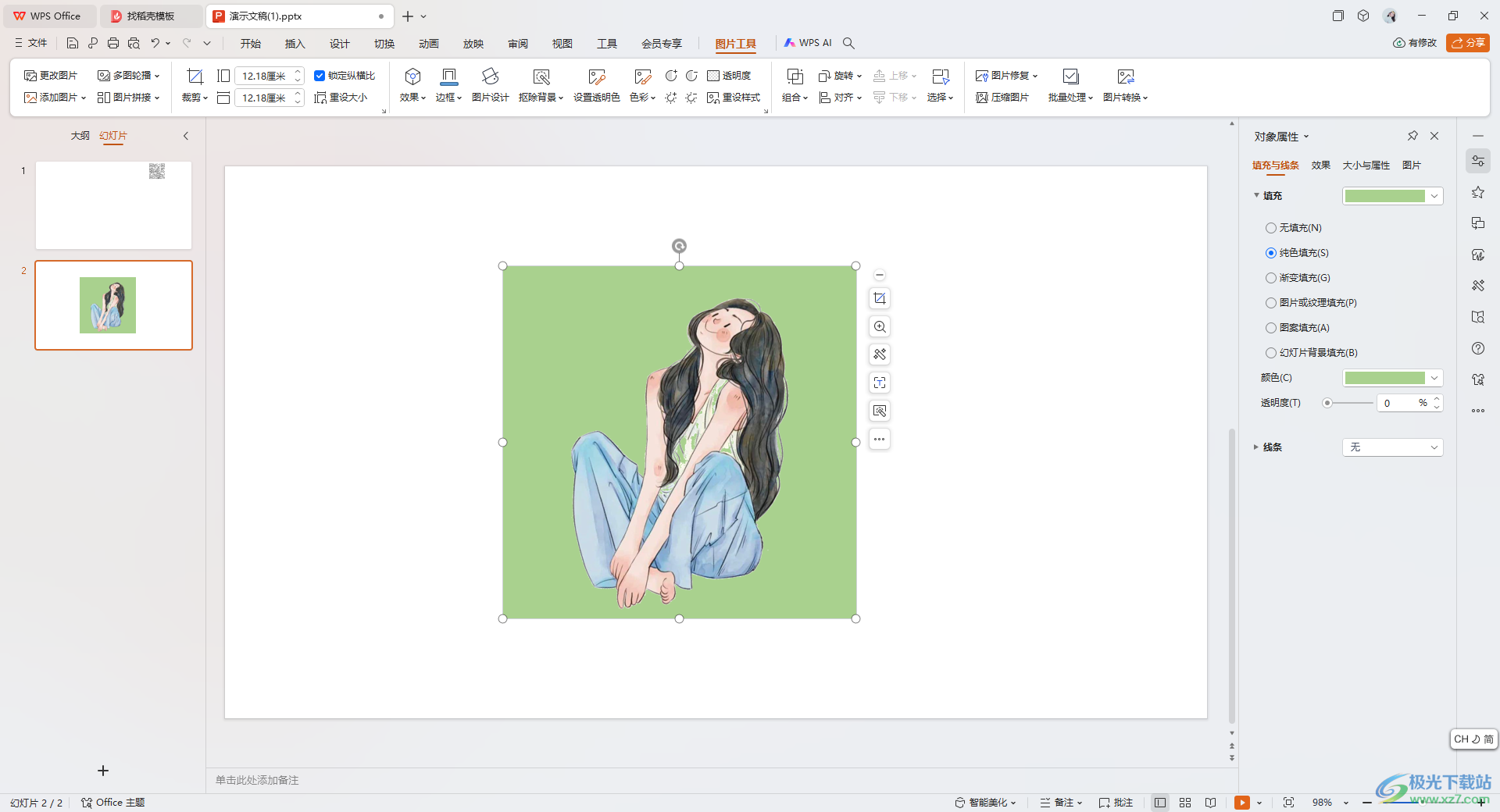This screenshot has height=812, width=1500.
Task: Click smart beautify (智能美化) in status bar
Action: tap(985, 803)
